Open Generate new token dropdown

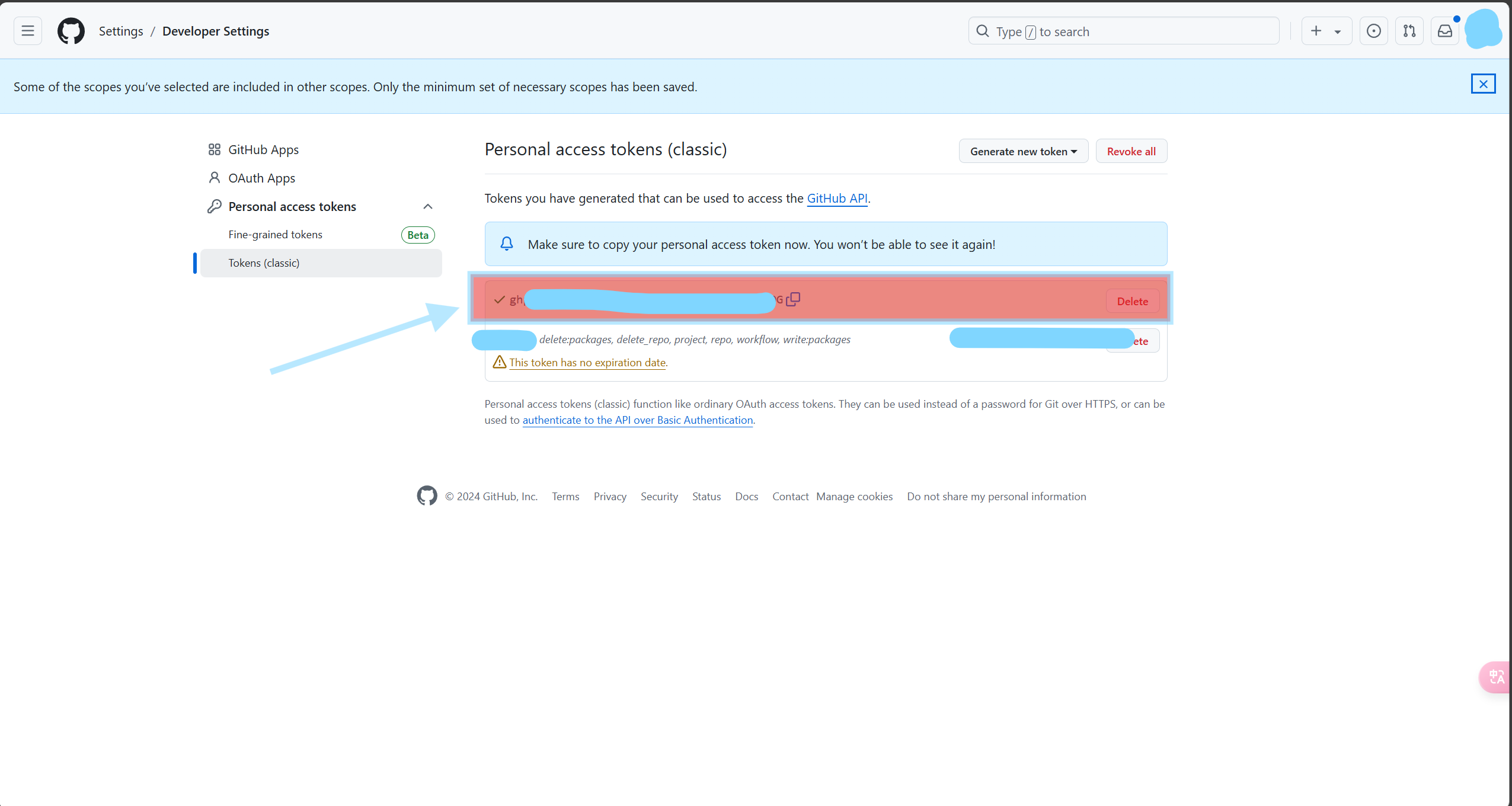coord(1023,151)
